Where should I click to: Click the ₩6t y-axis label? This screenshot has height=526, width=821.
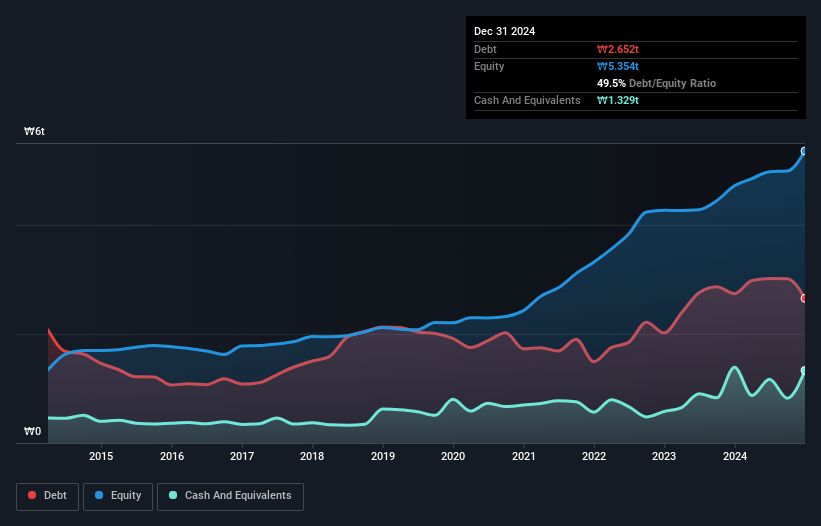35,131
